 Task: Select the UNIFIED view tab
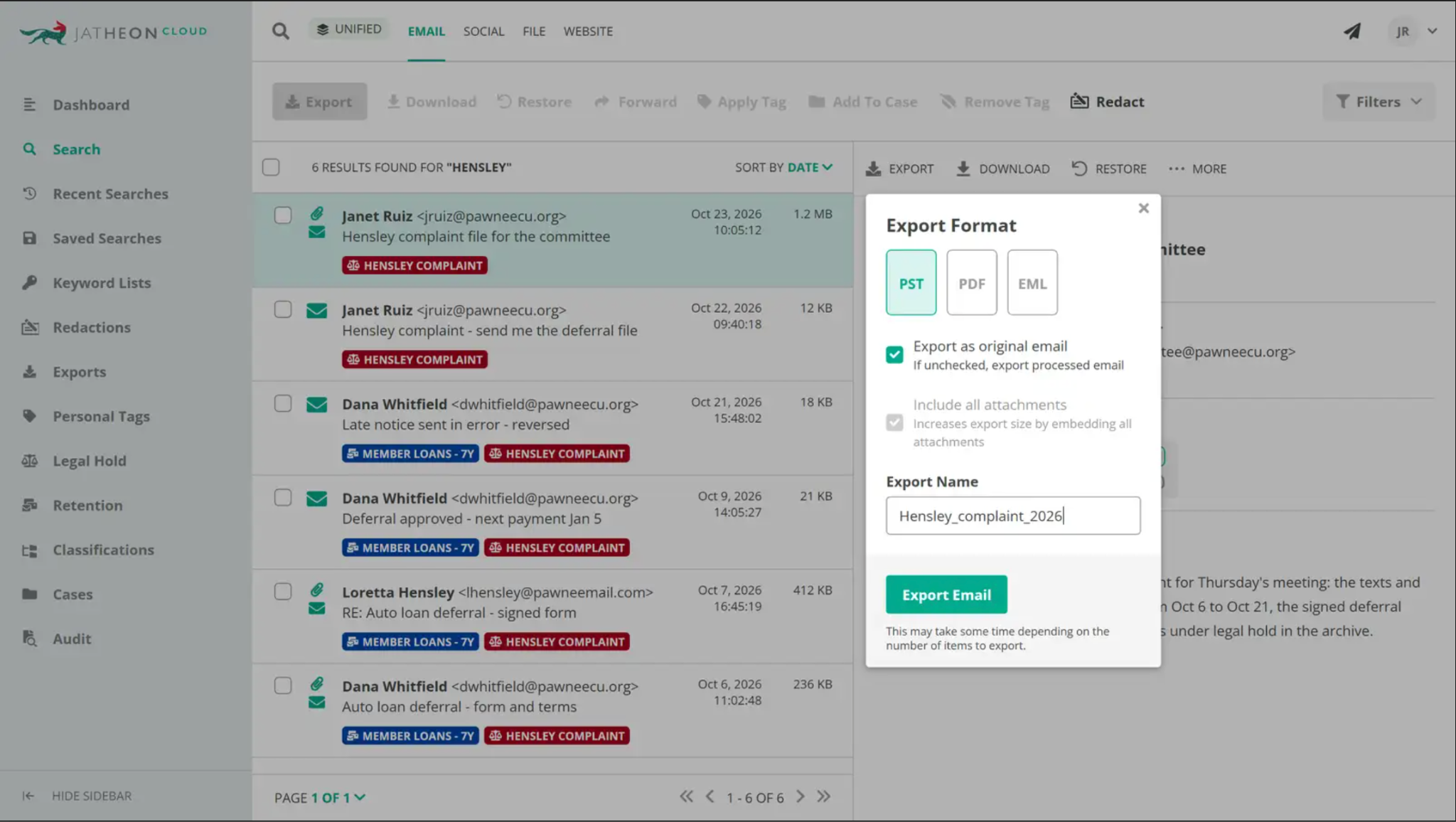coord(349,29)
